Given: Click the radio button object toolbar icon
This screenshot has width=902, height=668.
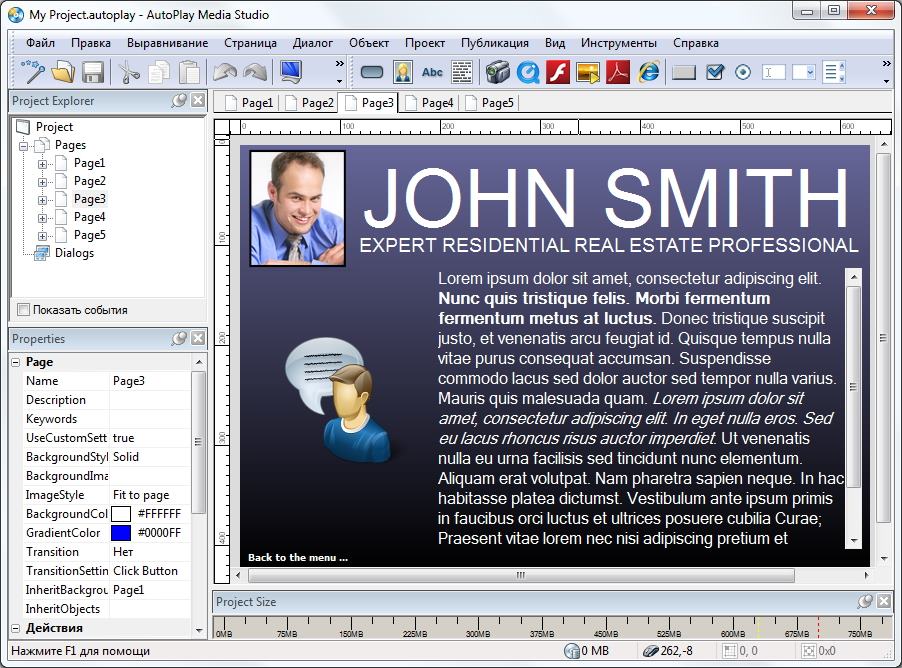Looking at the screenshot, I should coord(743,72).
